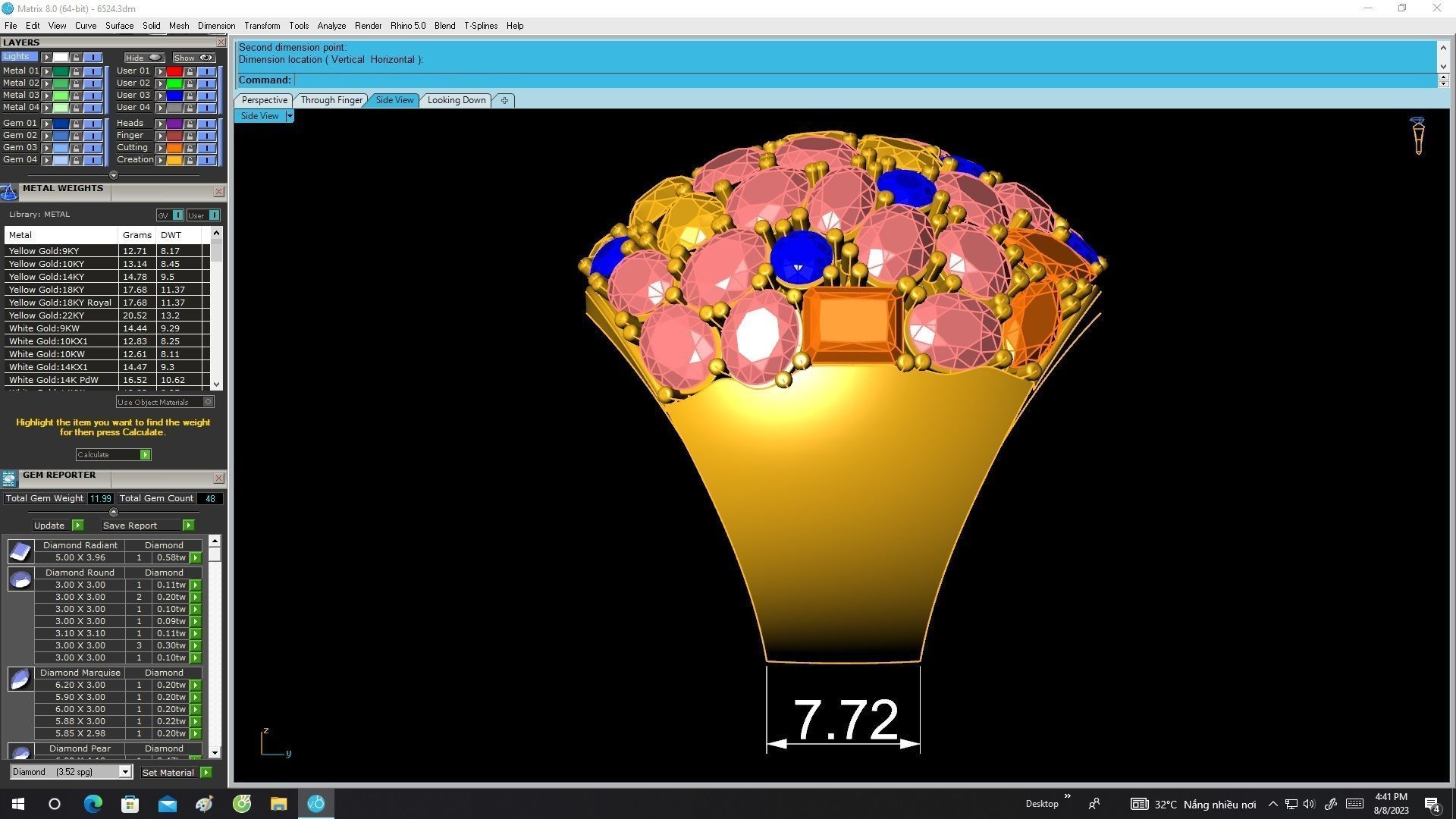Toggle the on/off switch for Gem 01 layer
Viewport: 1456px width, 819px height.
93,124
